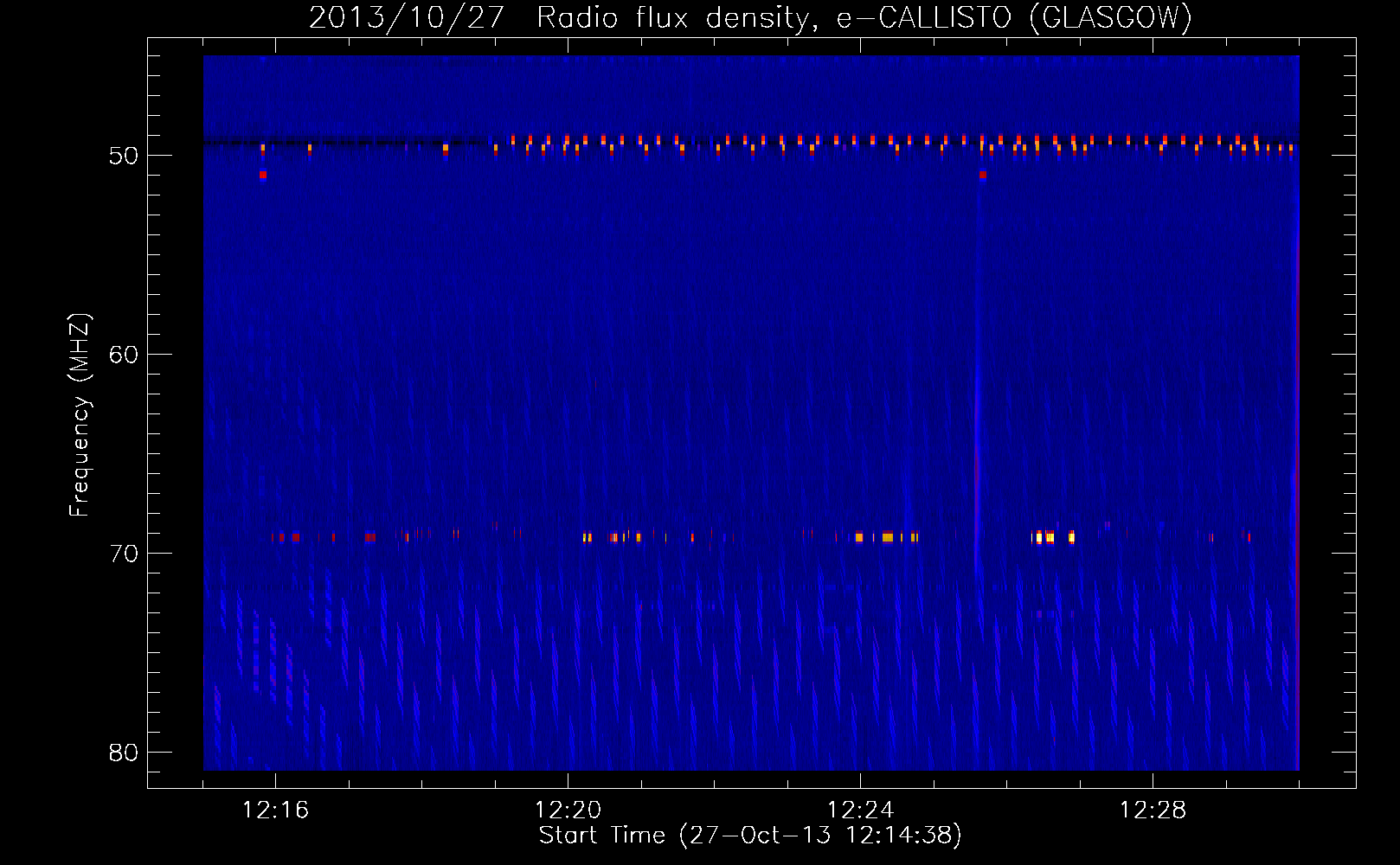Image resolution: width=1400 pixels, height=865 pixels.
Task: Click the Start Time axis label
Action: (750, 836)
